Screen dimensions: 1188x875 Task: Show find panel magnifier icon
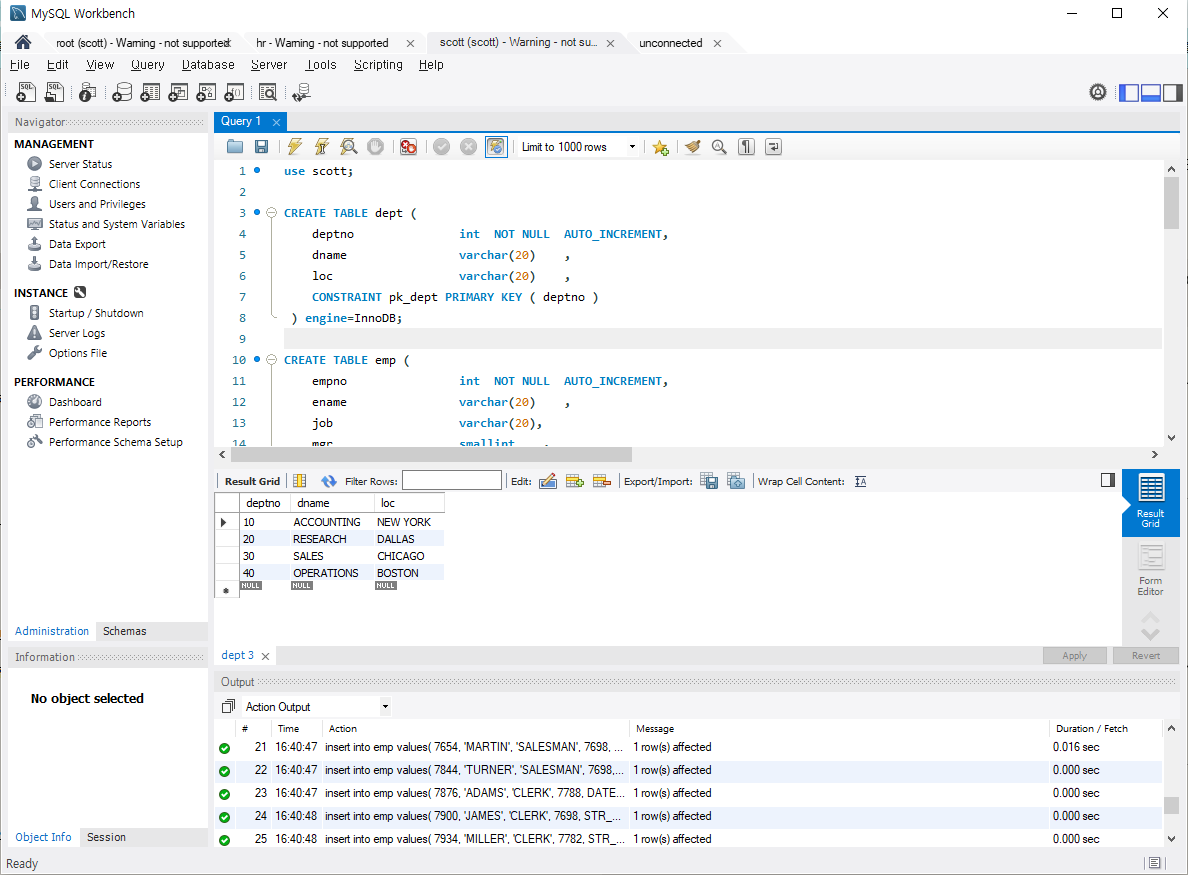(719, 147)
